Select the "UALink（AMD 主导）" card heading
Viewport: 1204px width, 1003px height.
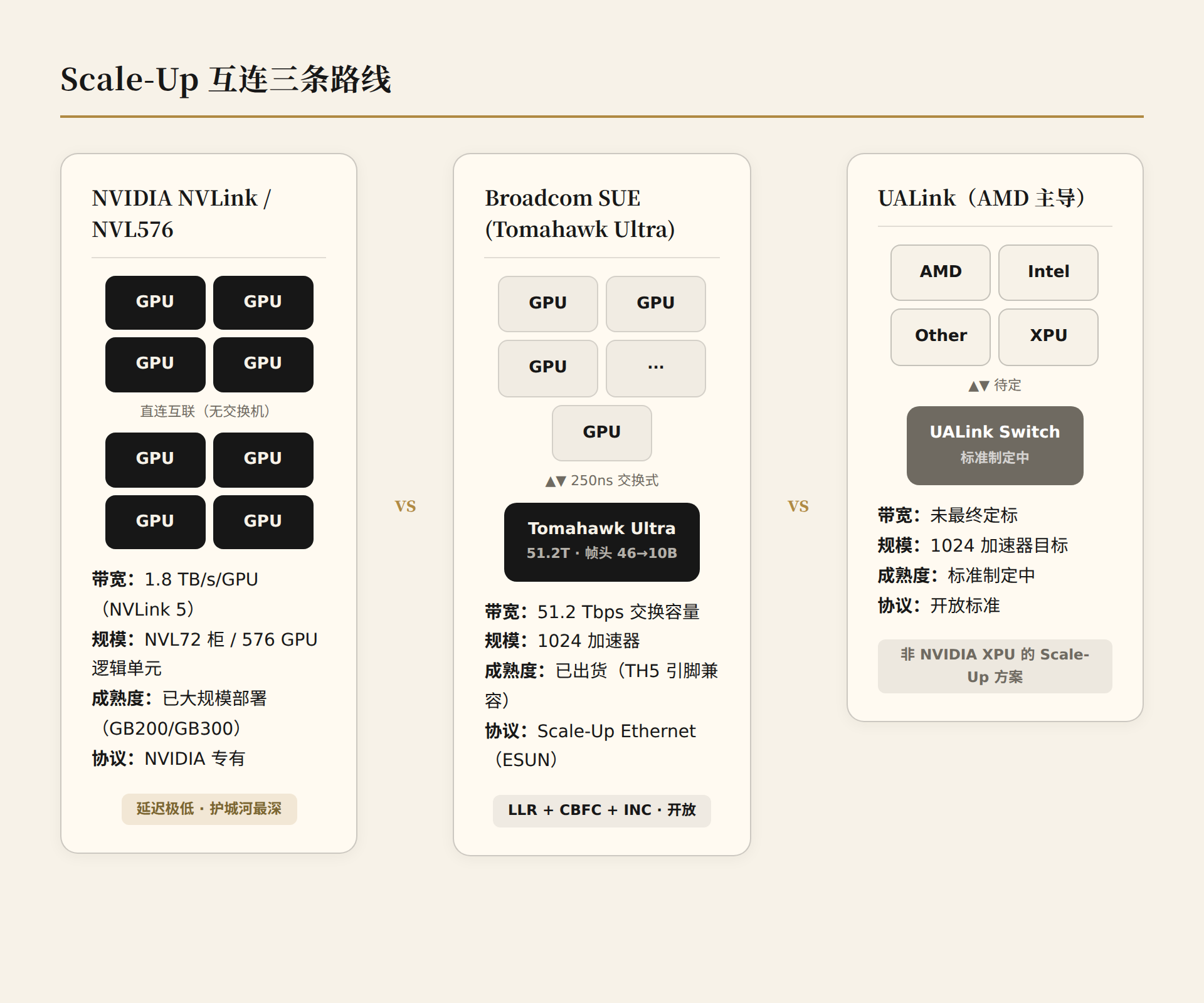[981, 198]
